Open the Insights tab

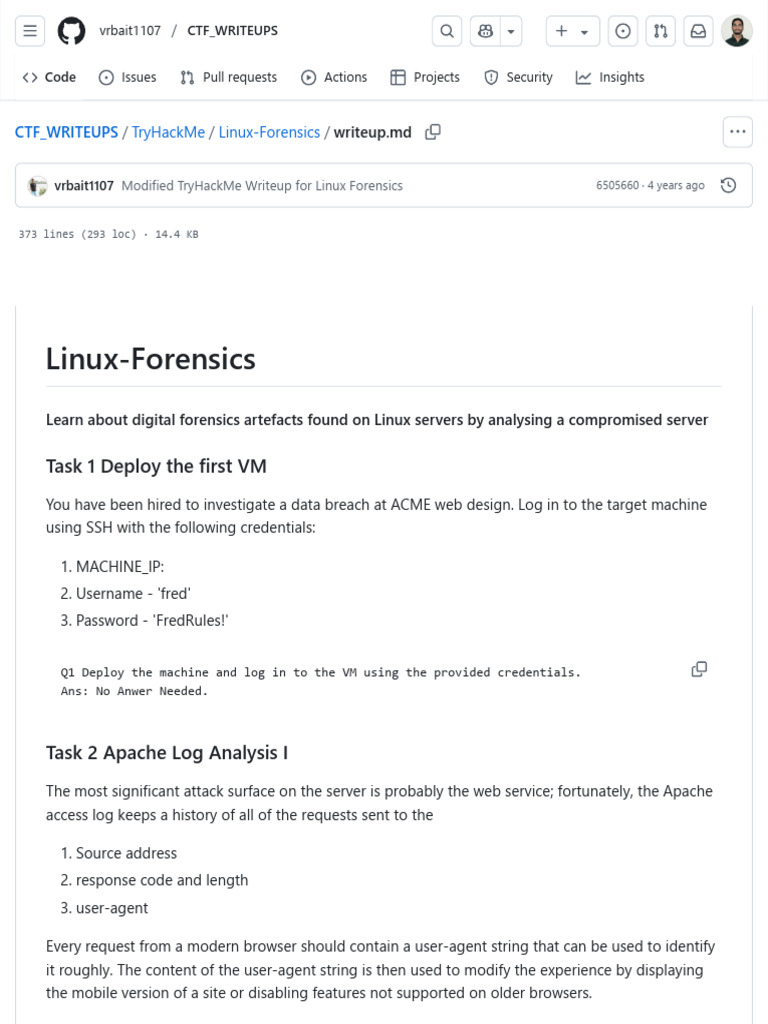click(610, 77)
